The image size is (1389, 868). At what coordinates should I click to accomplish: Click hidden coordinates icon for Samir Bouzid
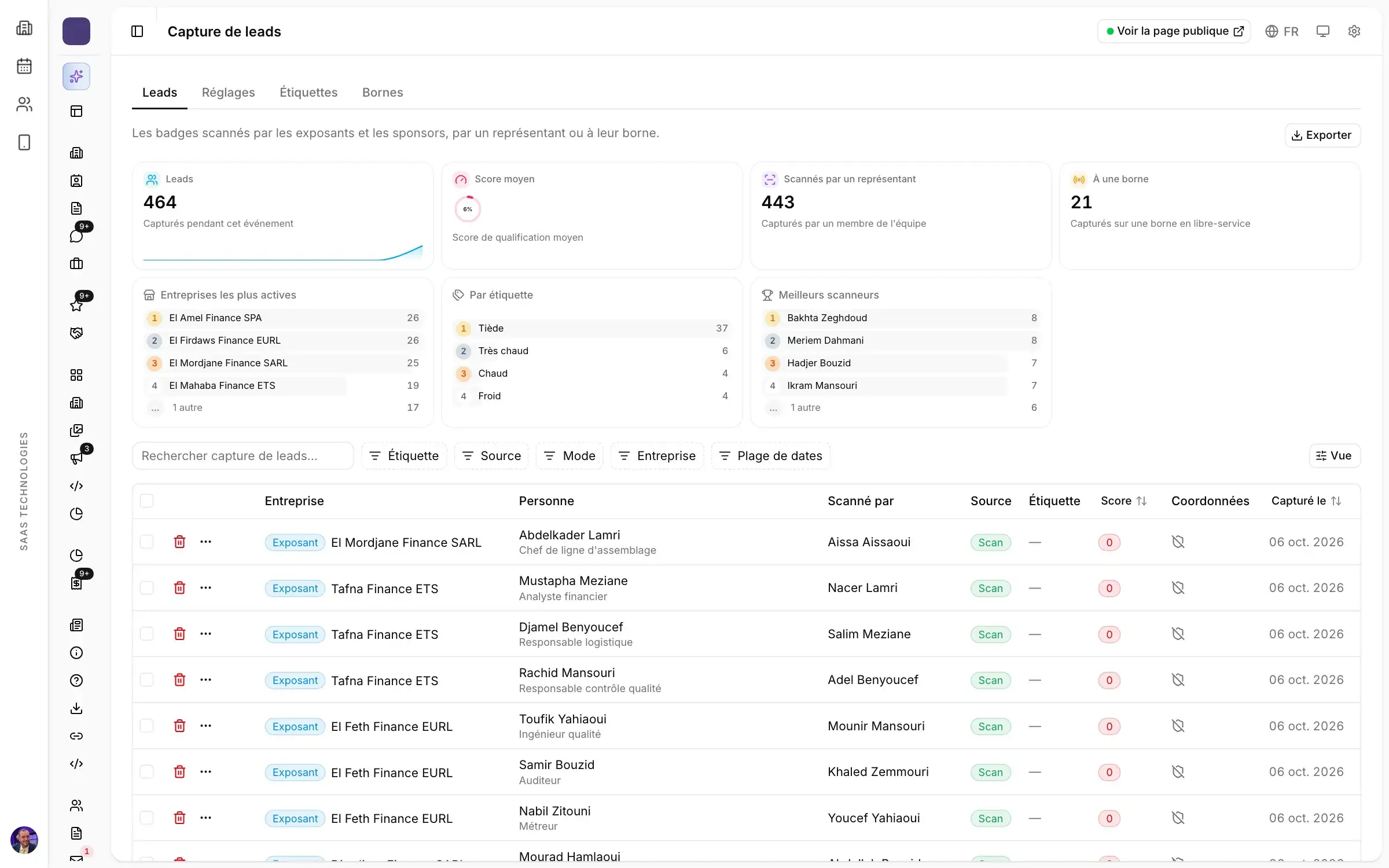click(x=1178, y=771)
